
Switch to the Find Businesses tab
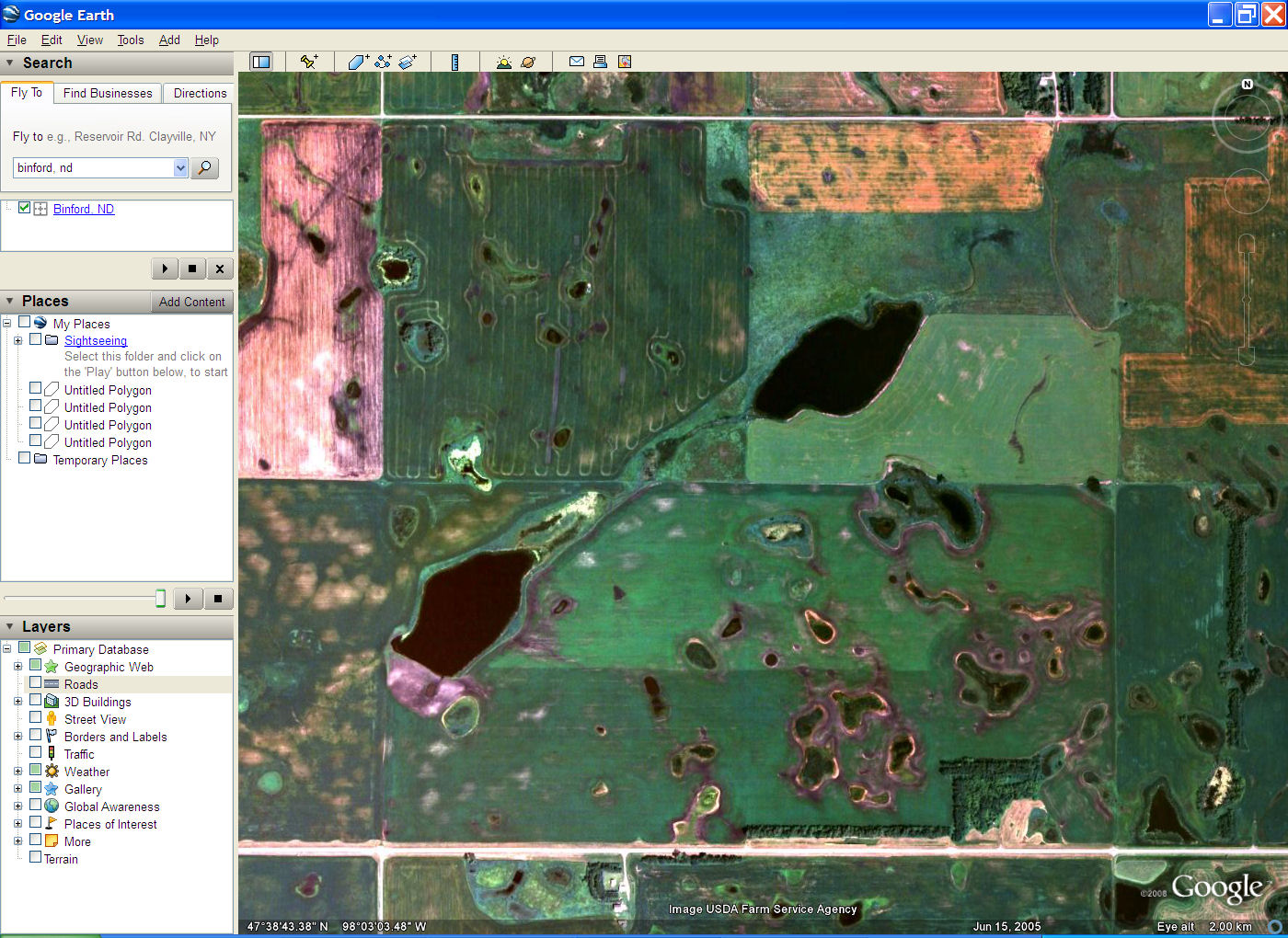pos(108,93)
